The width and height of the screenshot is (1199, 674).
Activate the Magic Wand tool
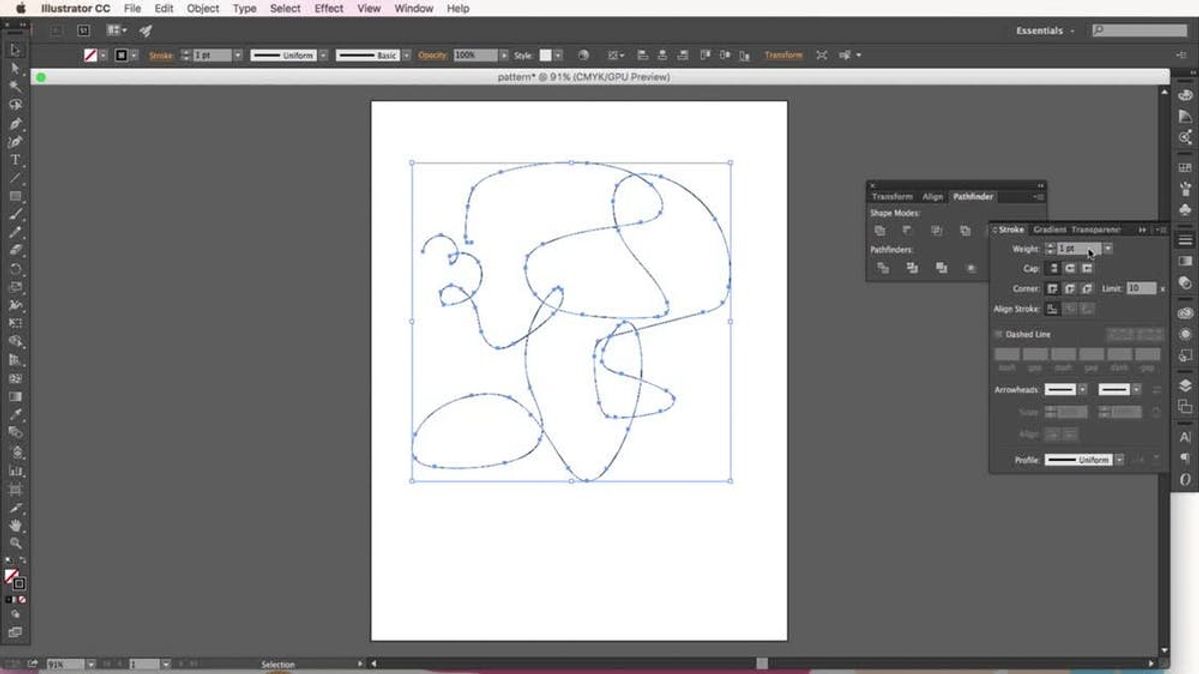pos(14,87)
